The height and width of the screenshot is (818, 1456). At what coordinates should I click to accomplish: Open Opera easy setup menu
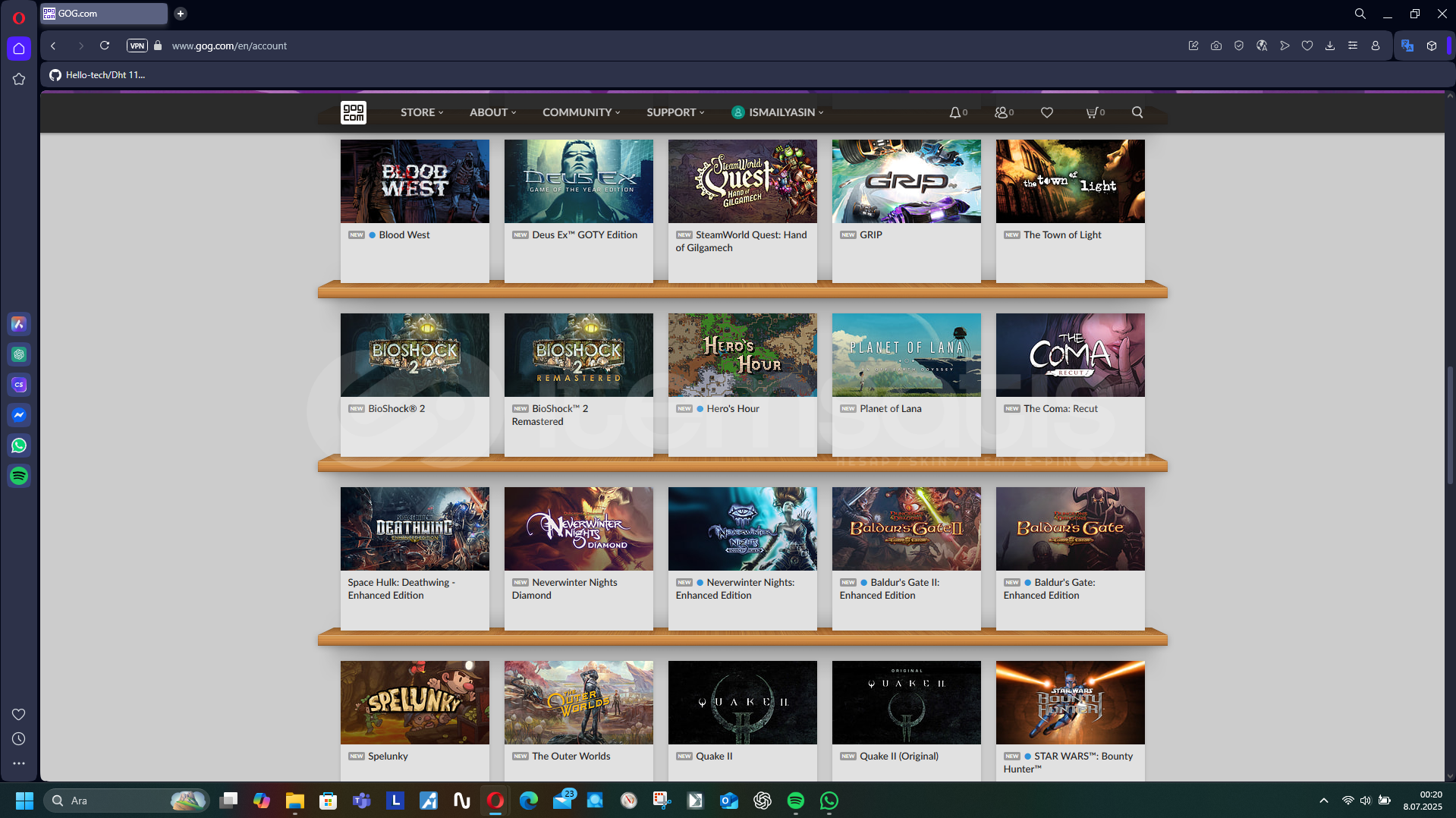coord(1353,46)
